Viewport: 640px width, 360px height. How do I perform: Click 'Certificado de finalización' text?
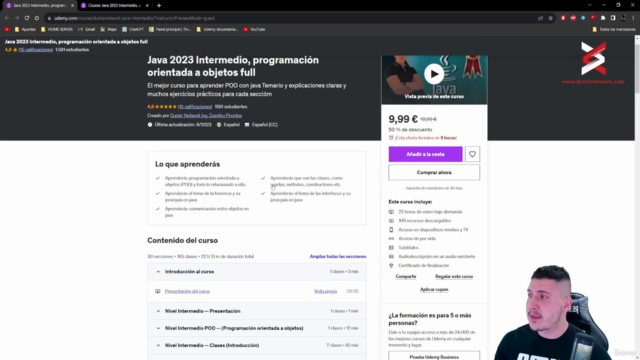point(424,265)
